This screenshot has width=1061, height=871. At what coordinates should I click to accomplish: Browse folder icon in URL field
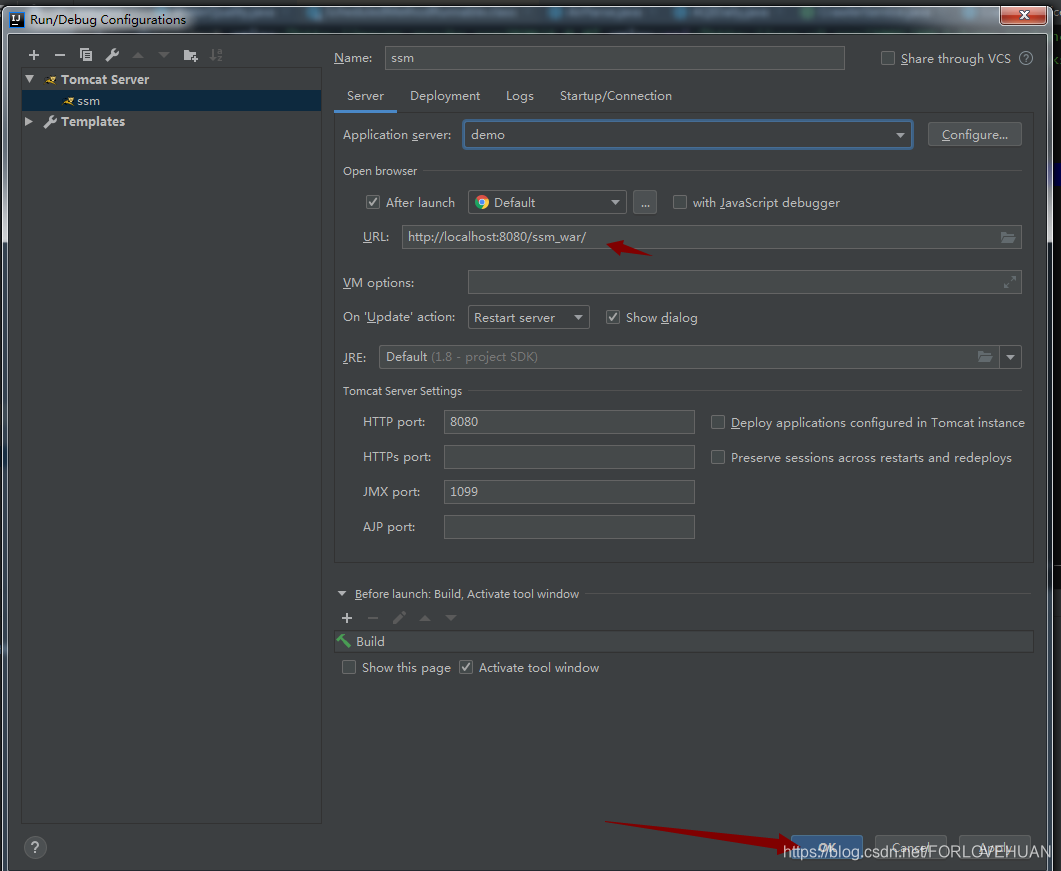coord(1008,238)
